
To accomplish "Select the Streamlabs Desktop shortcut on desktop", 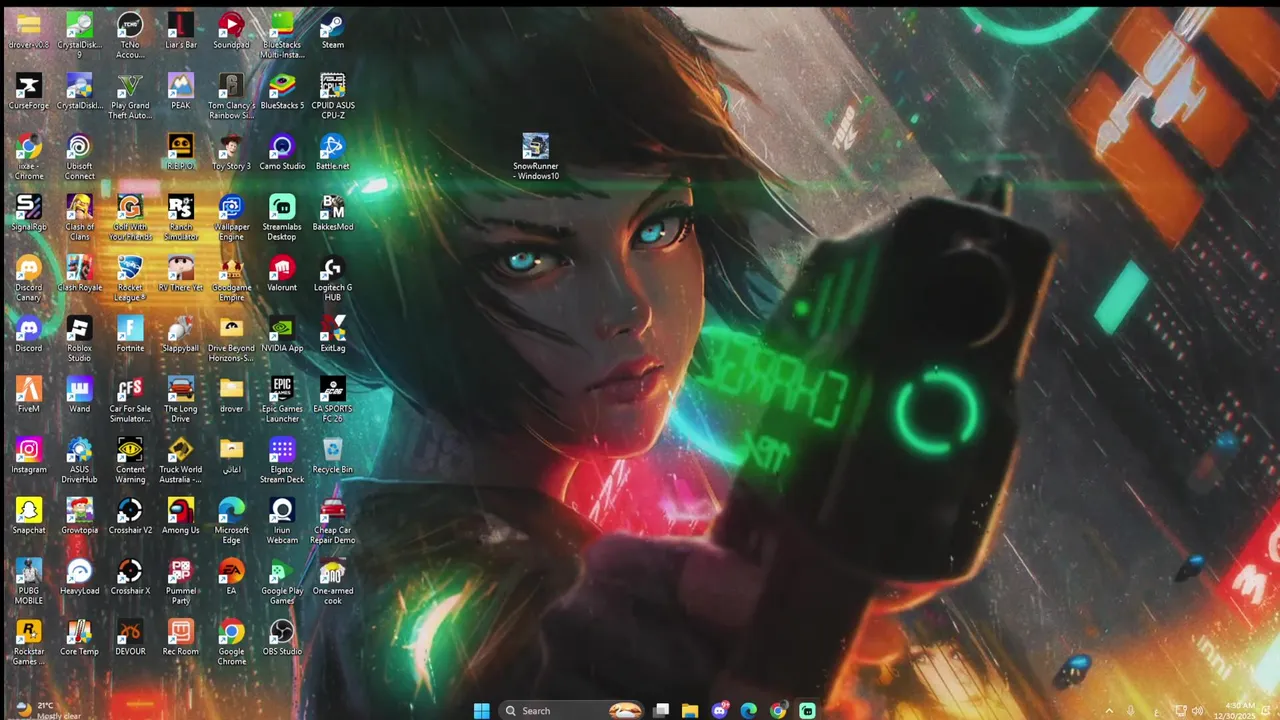I will (282, 218).
